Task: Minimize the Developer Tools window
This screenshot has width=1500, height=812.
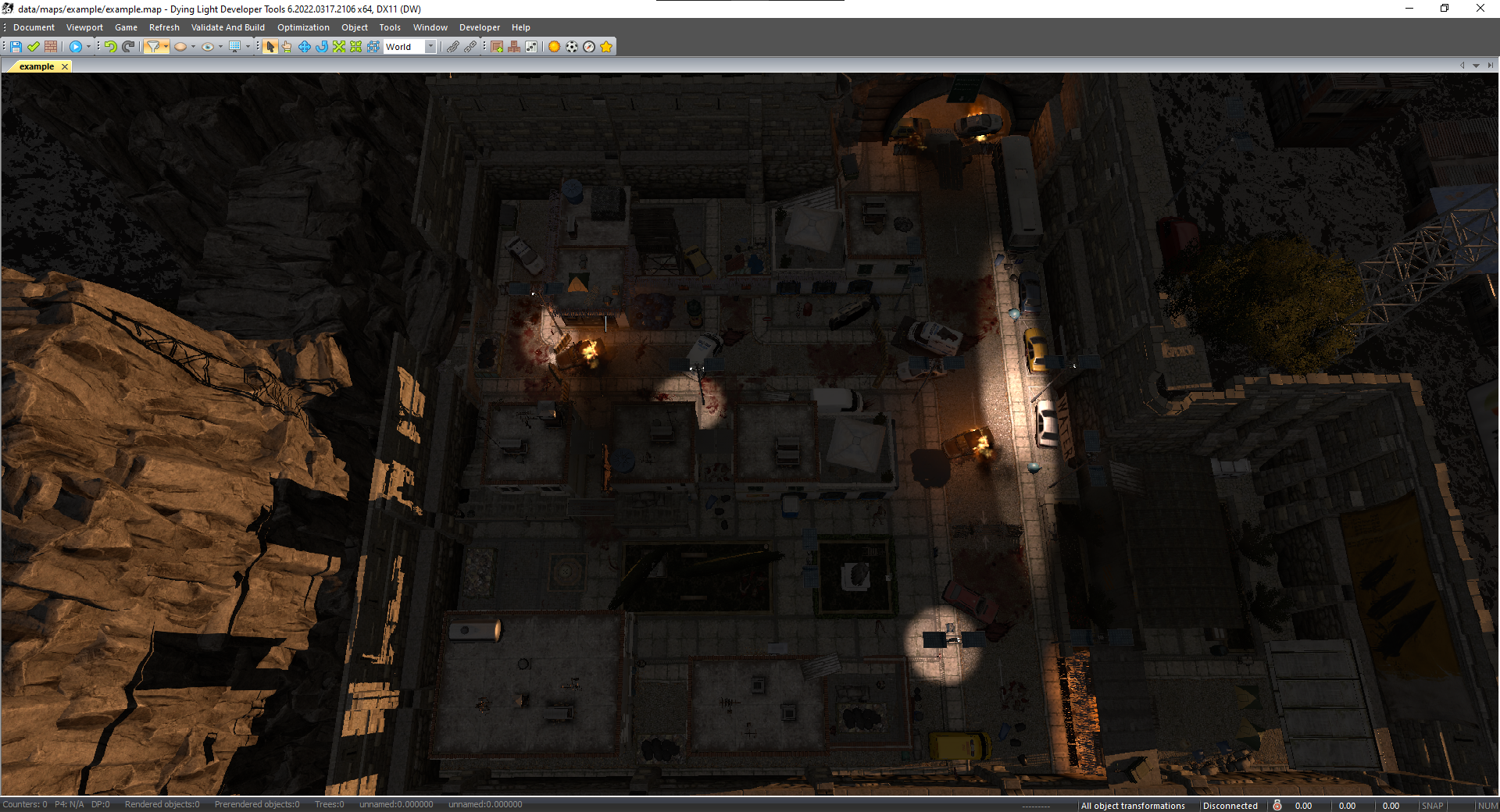Action: 1409,9
